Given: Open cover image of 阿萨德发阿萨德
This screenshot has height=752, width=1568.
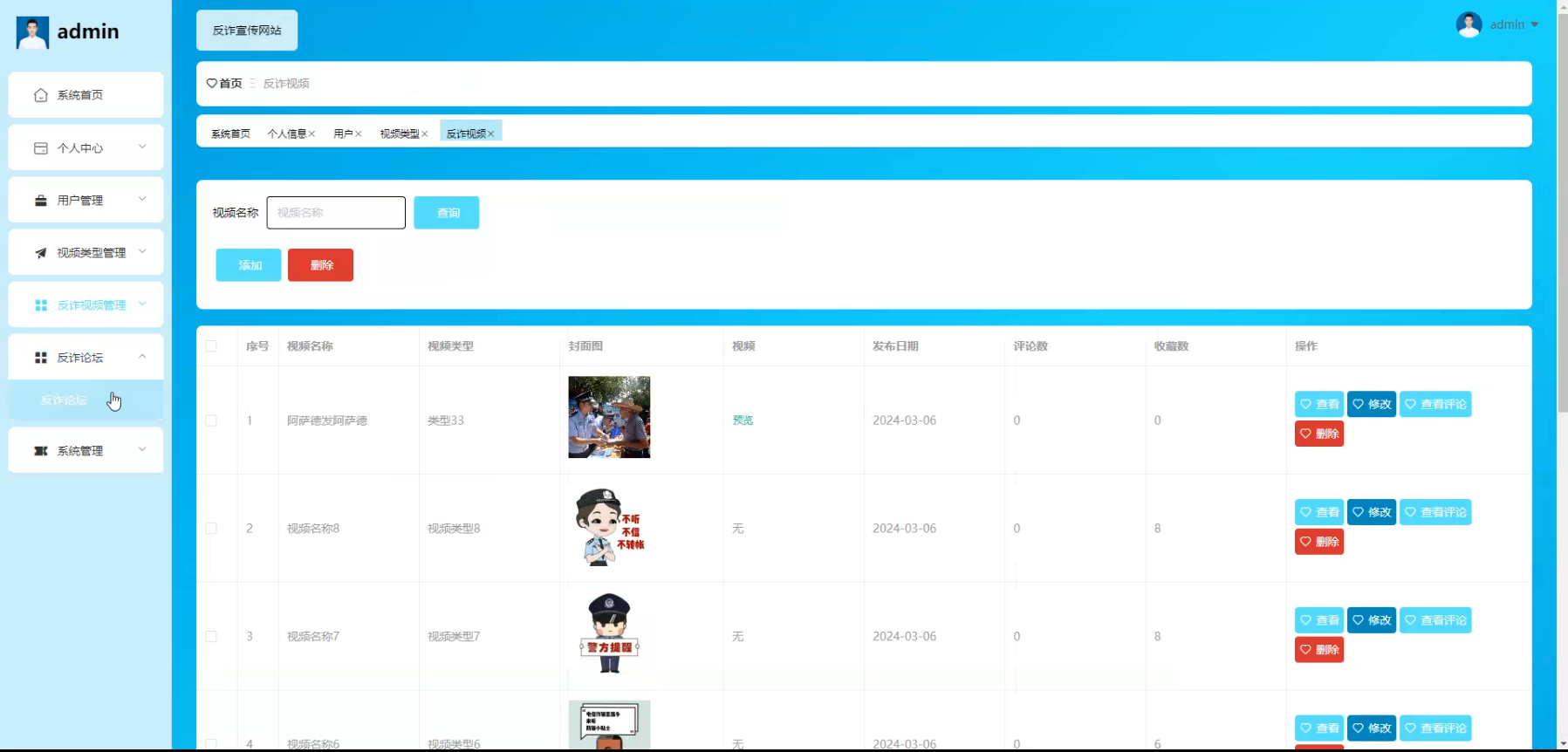Looking at the screenshot, I should point(609,417).
